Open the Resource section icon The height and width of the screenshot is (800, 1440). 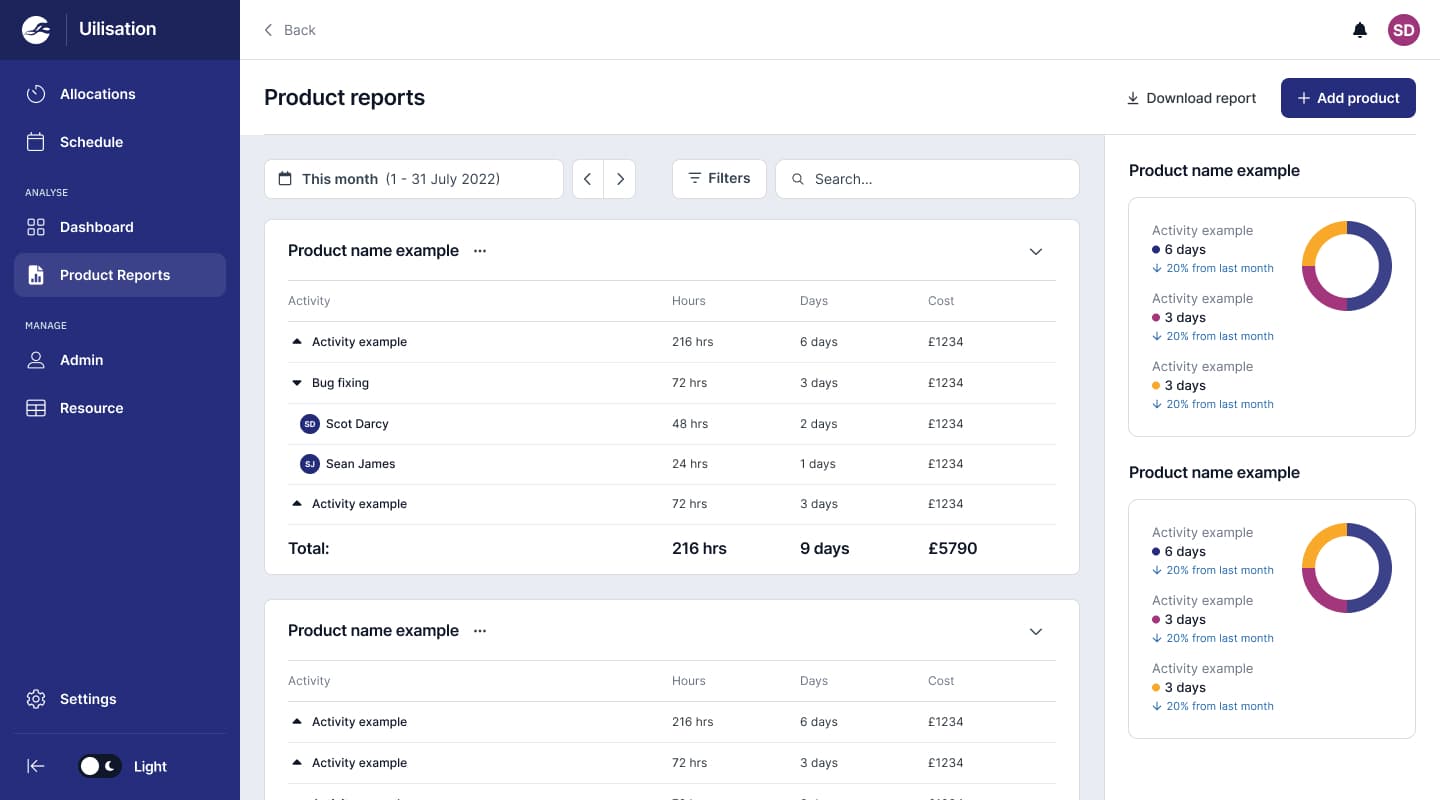[x=36, y=408]
